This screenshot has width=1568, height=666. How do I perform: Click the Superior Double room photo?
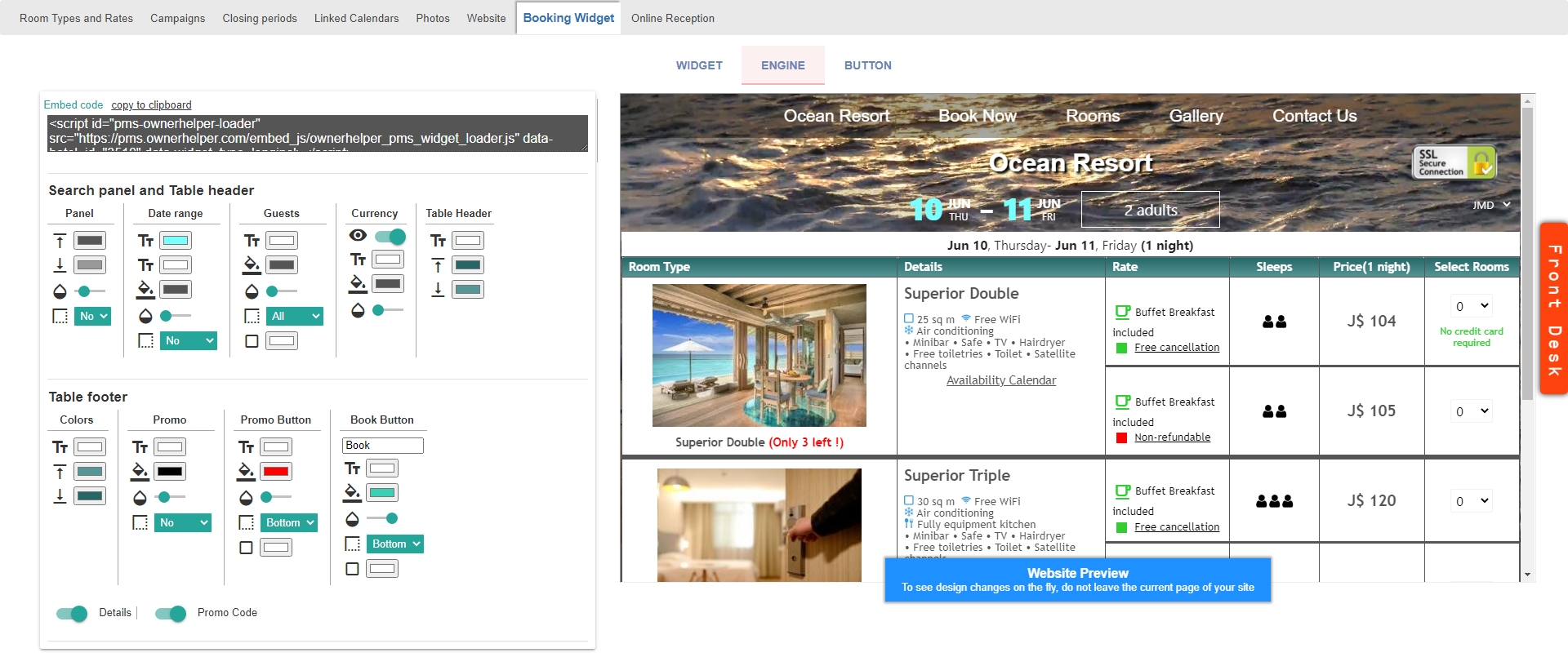[759, 355]
